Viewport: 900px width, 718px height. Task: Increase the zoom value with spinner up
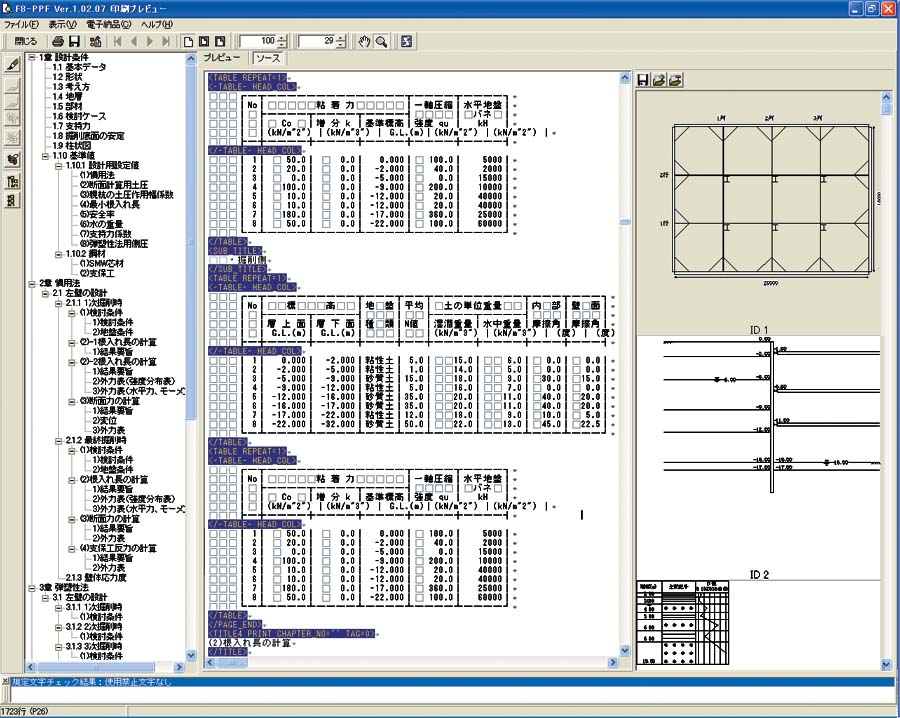(282, 38)
